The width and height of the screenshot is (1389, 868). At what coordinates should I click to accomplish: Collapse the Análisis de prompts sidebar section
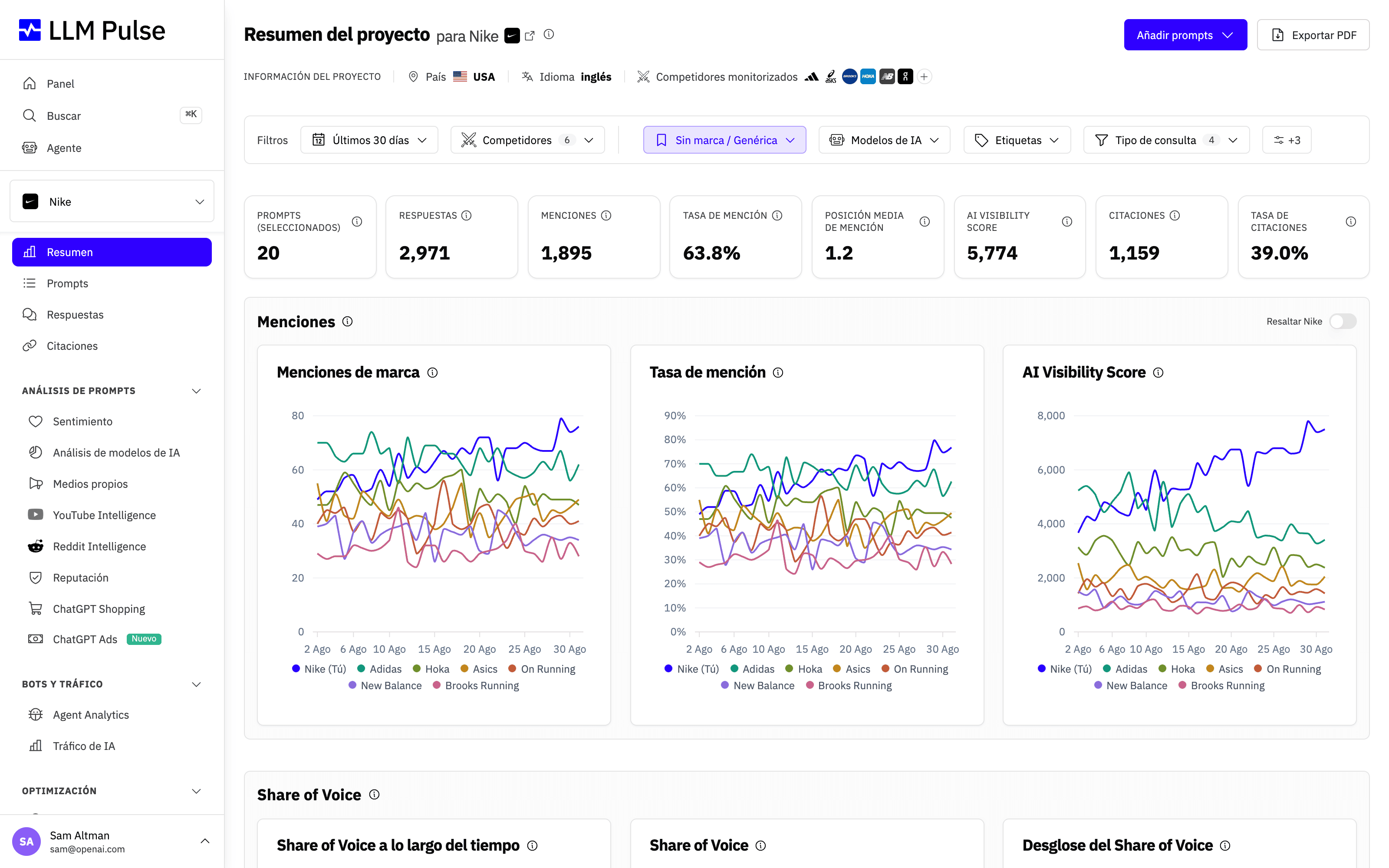(x=112, y=391)
